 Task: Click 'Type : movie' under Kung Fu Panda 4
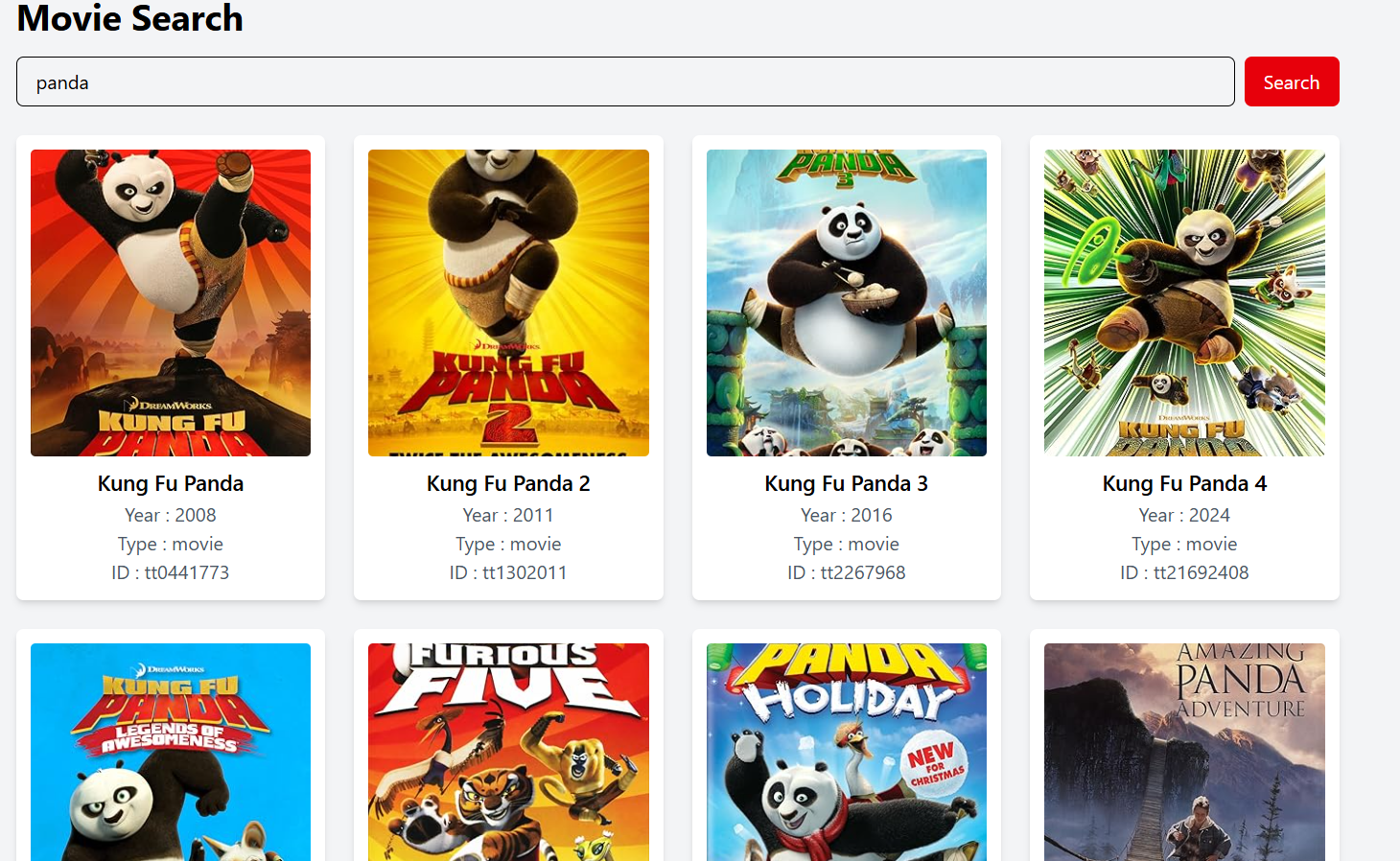(1184, 544)
